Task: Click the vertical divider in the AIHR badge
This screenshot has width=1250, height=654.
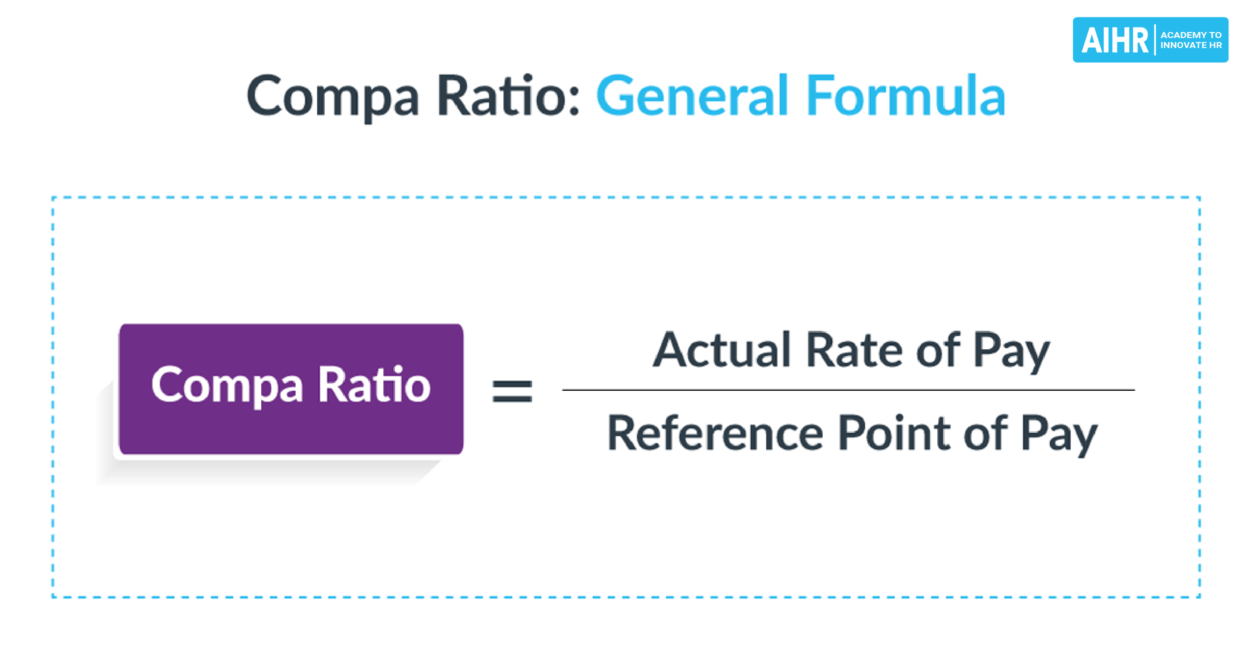Action: (x=1155, y=40)
